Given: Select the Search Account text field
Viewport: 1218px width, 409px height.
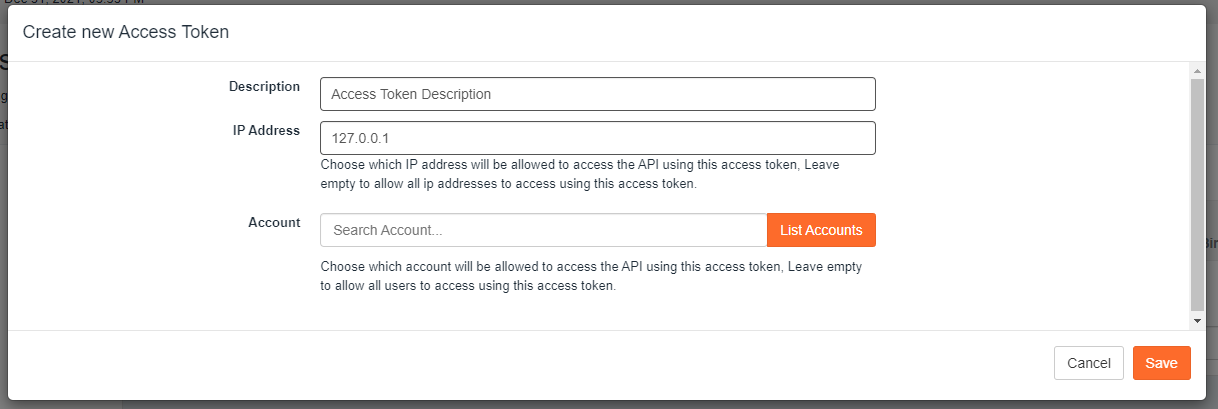Looking at the screenshot, I should pyautogui.click(x=543, y=230).
